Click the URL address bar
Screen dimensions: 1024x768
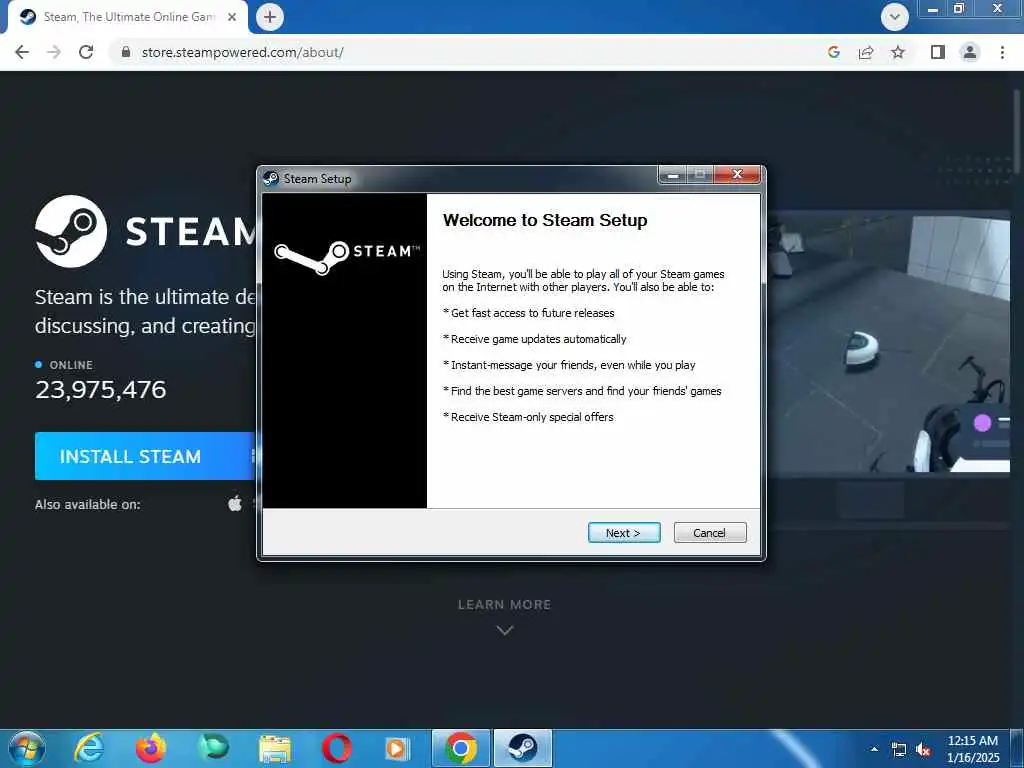(x=457, y=52)
